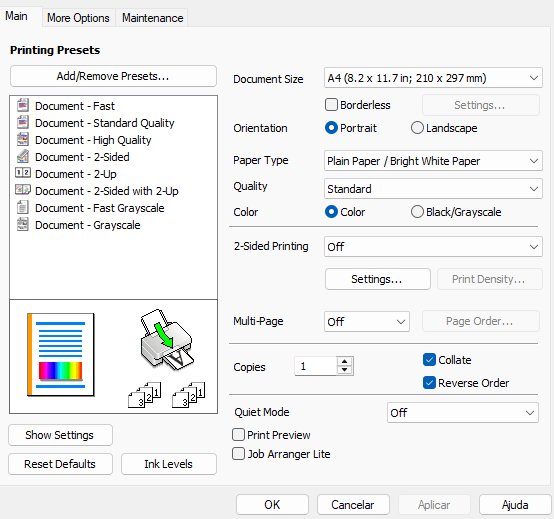554x519 pixels.
Task: Choose the Color radio option
Action: tap(331, 212)
